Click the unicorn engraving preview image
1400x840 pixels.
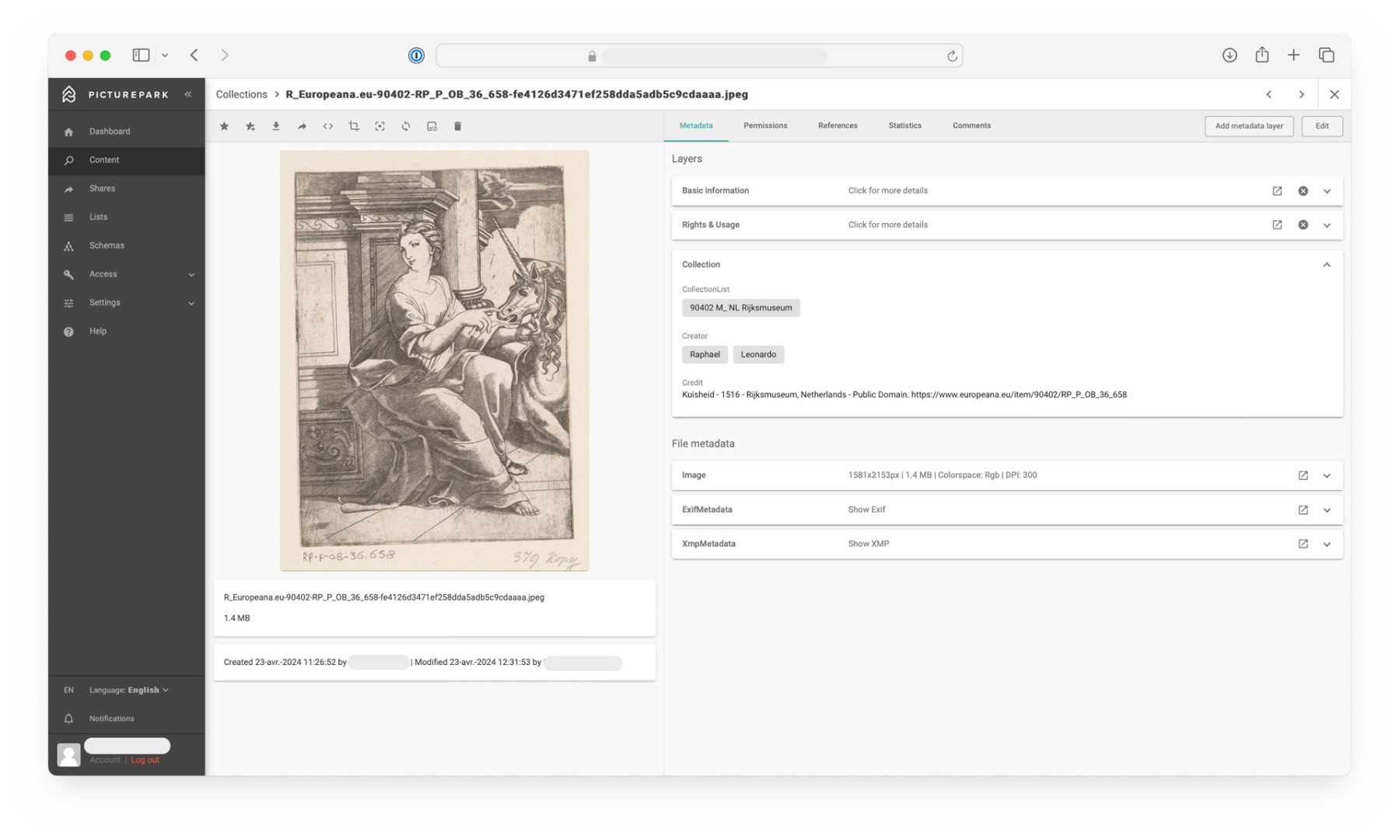(434, 360)
